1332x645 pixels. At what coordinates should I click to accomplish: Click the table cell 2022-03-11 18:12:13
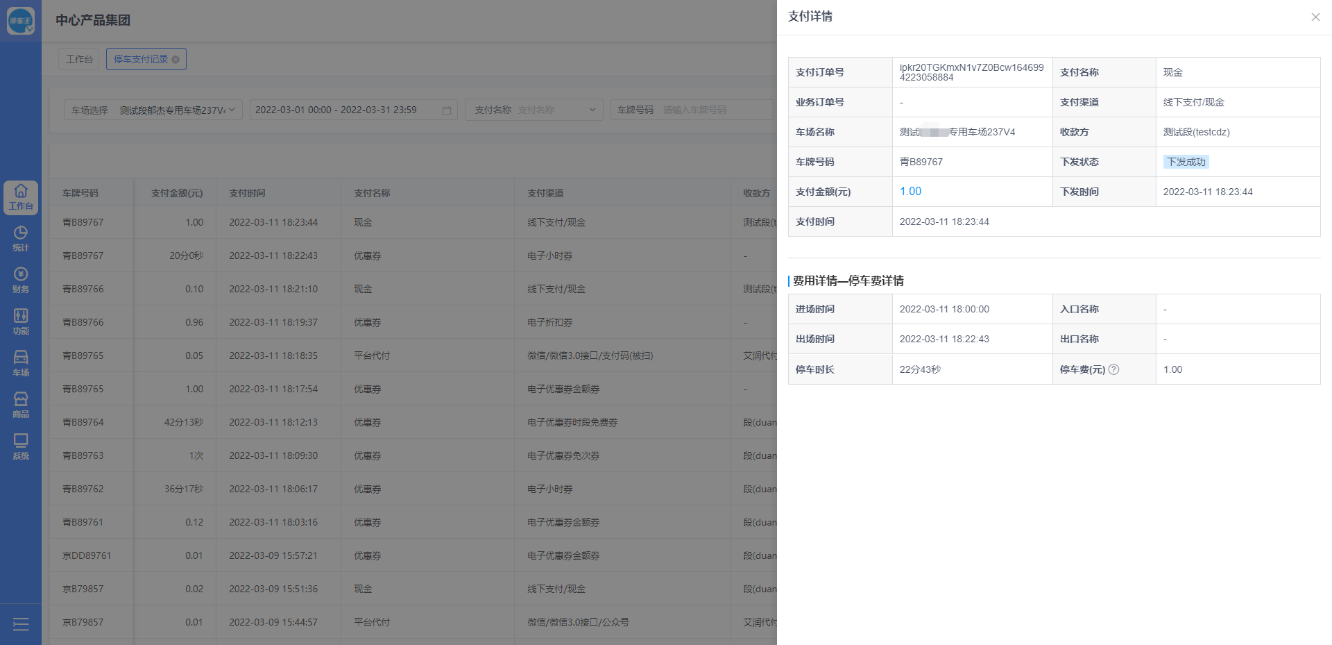click(273, 423)
